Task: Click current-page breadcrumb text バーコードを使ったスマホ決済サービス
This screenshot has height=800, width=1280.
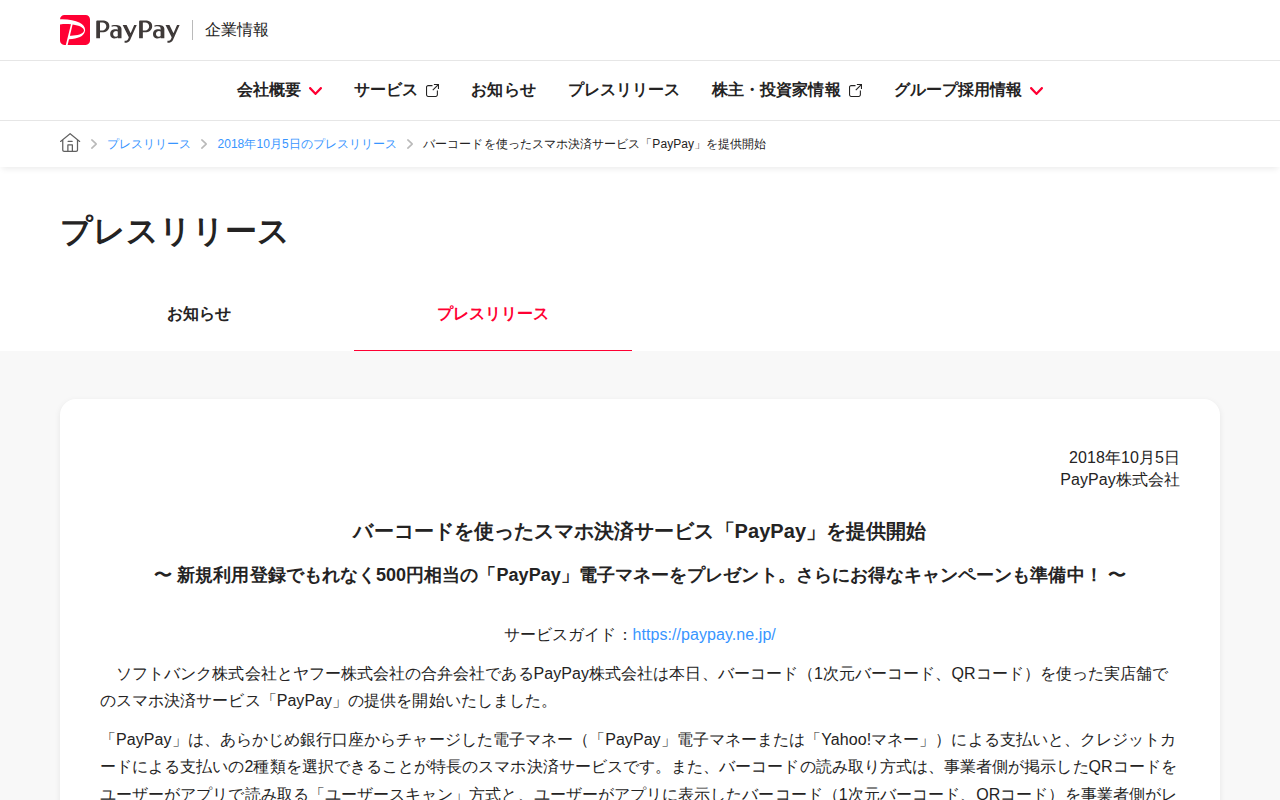Action: (x=594, y=144)
